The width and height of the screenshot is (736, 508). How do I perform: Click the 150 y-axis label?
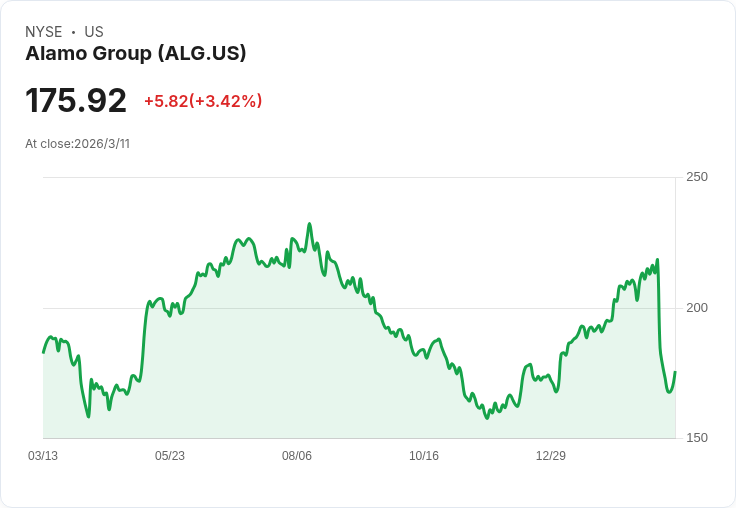(697, 438)
